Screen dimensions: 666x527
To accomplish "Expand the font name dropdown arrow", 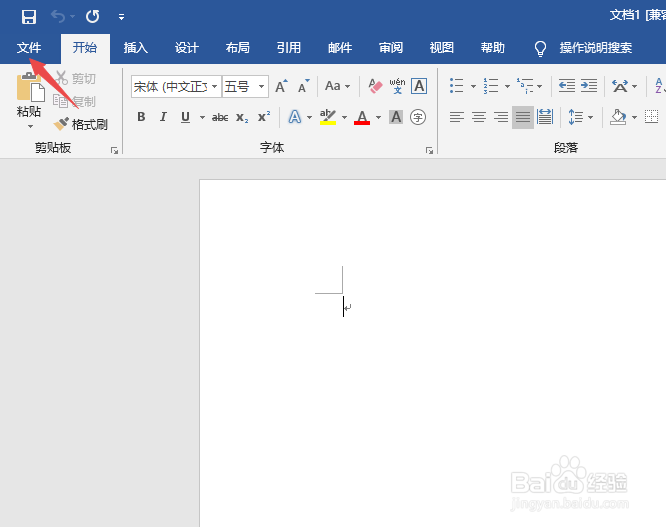I will tap(215, 87).
